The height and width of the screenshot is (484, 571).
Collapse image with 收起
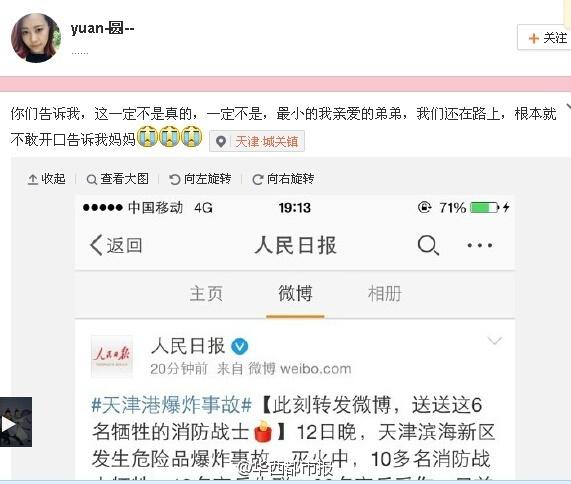point(46,179)
